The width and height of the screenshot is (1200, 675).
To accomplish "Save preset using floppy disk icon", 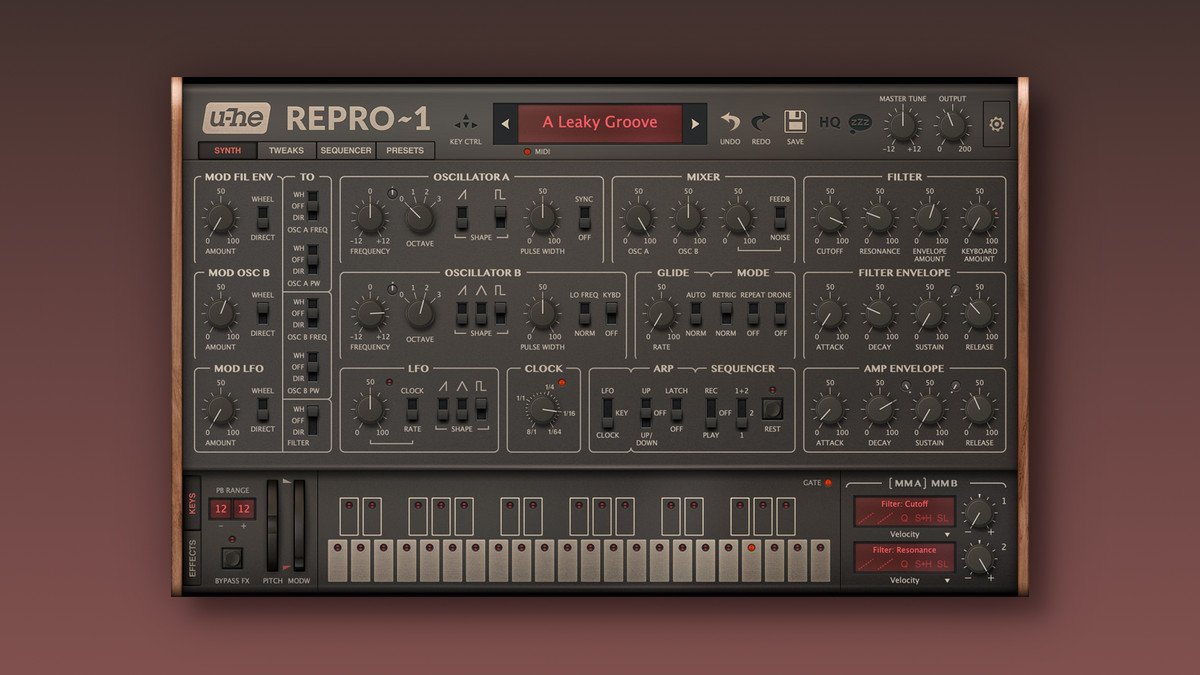I will (x=795, y=122).
